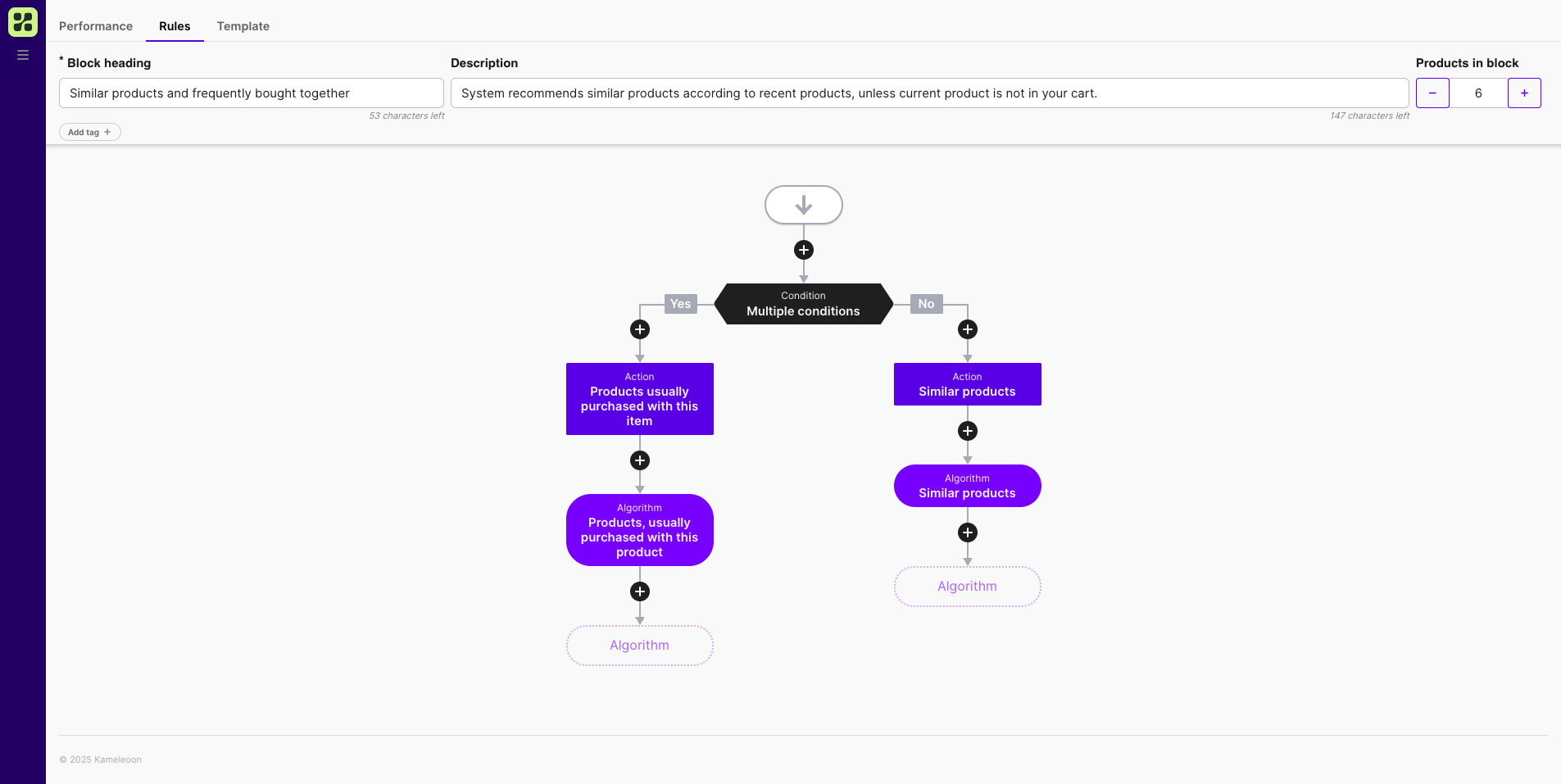
Task: Open the Template tab
Action: pyautogui.click(x=243, y=26)
